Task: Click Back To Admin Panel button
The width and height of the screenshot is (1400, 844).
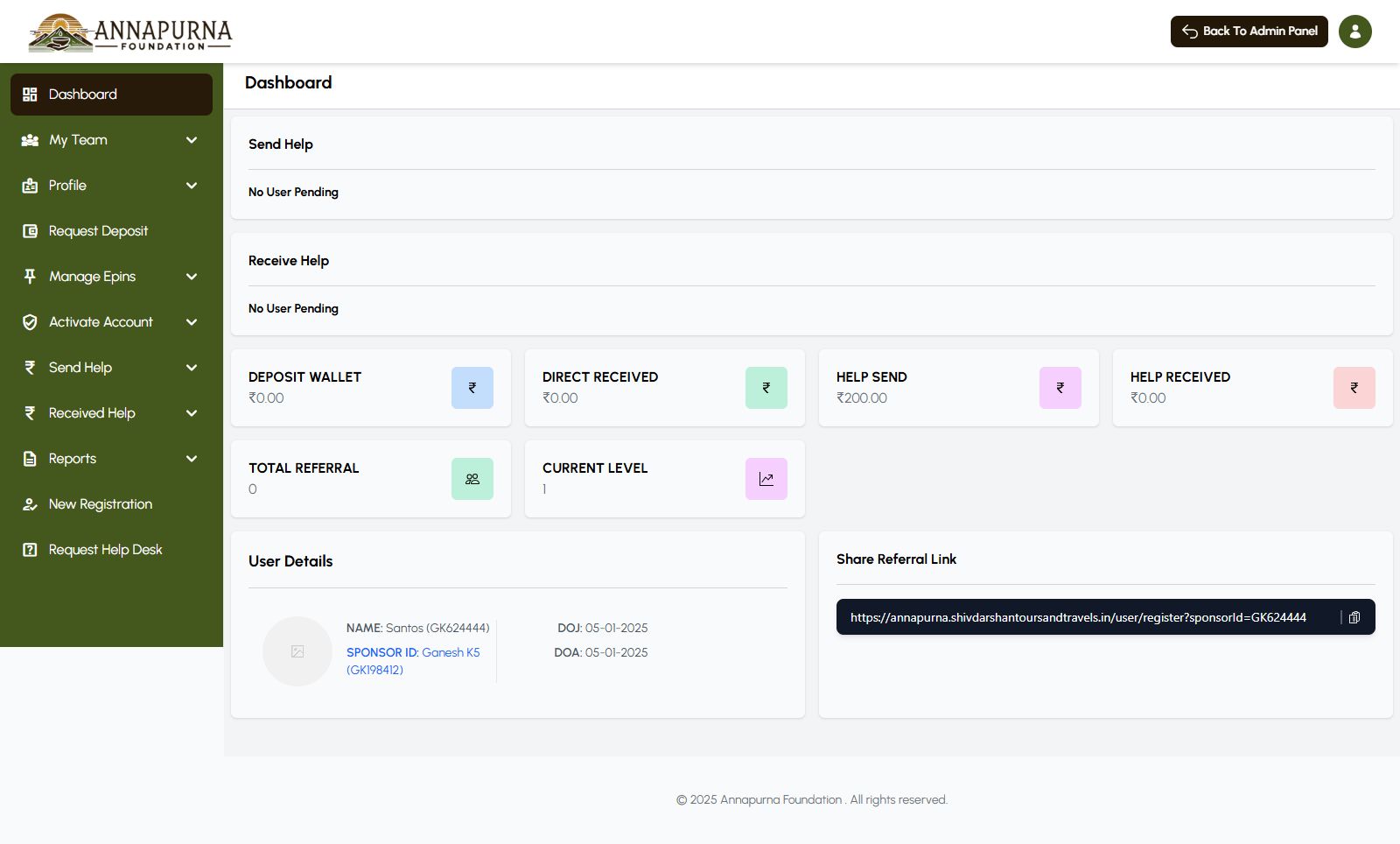Action: (1249, 32)
